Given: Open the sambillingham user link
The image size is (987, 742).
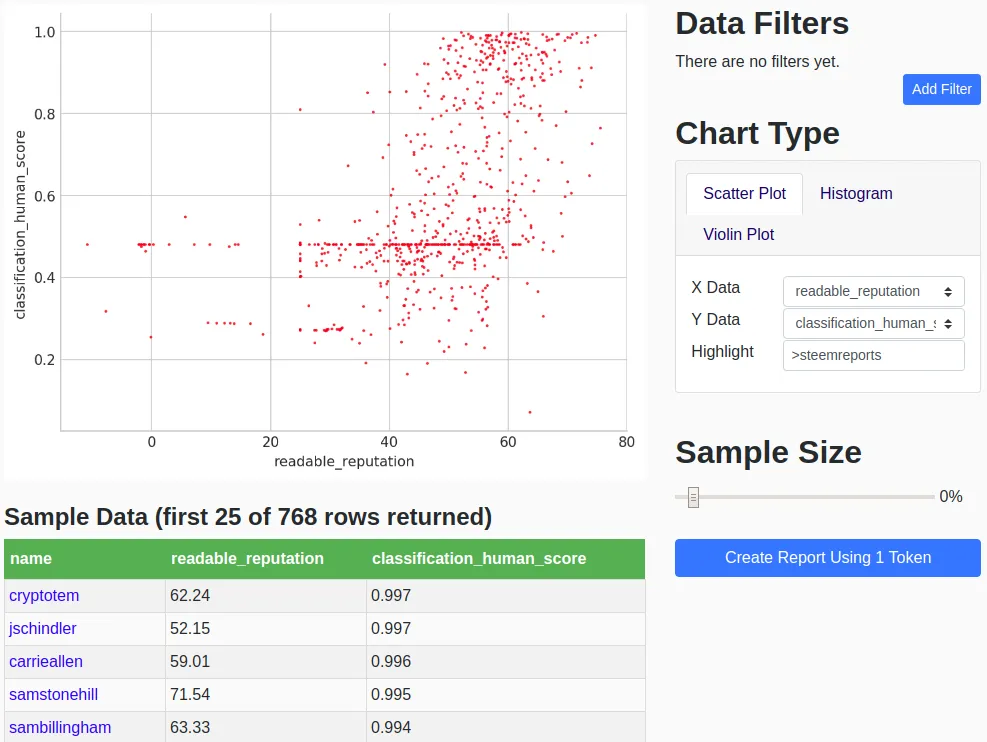Looking at the screenshot, I should [x=60, y=728].
